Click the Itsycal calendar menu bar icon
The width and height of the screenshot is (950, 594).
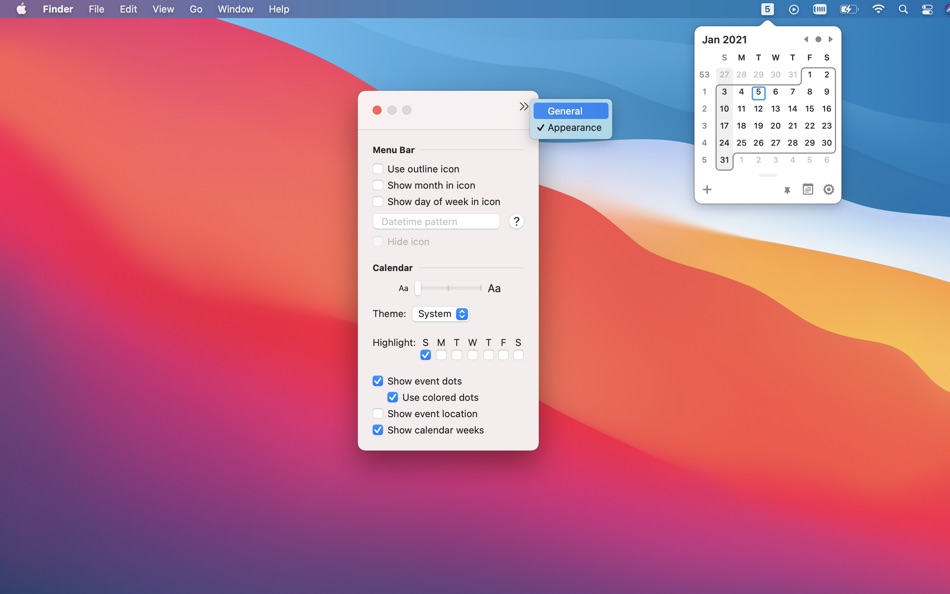click(x=767, y=9)
